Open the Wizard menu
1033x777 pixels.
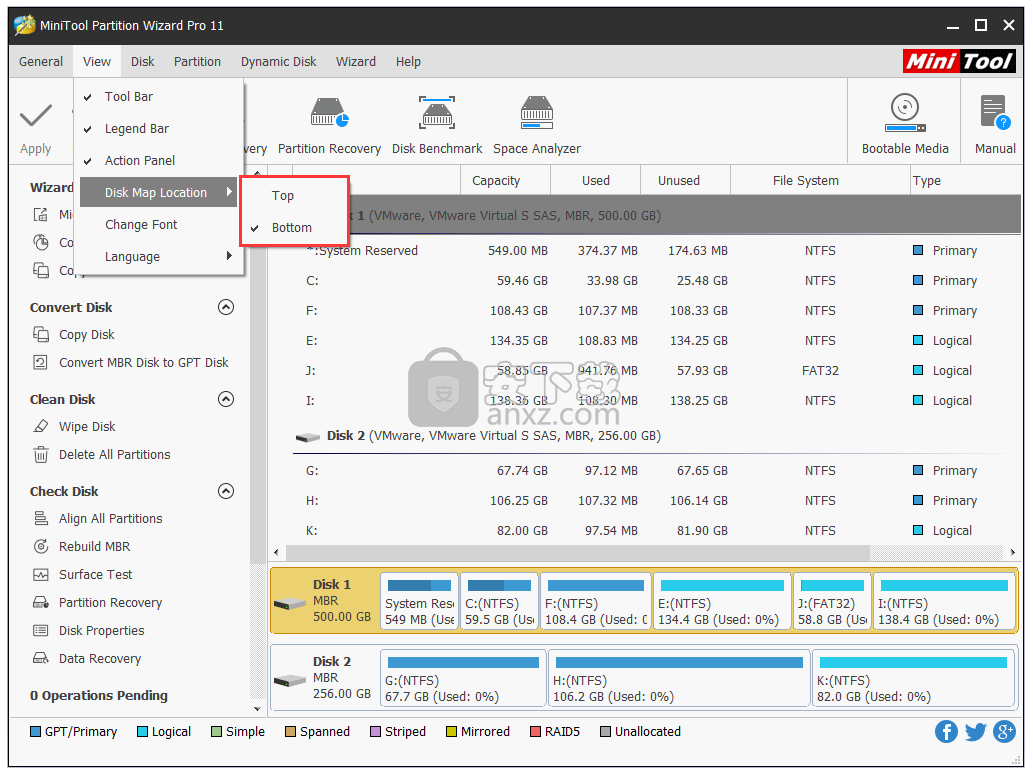[x=356, y=61]
